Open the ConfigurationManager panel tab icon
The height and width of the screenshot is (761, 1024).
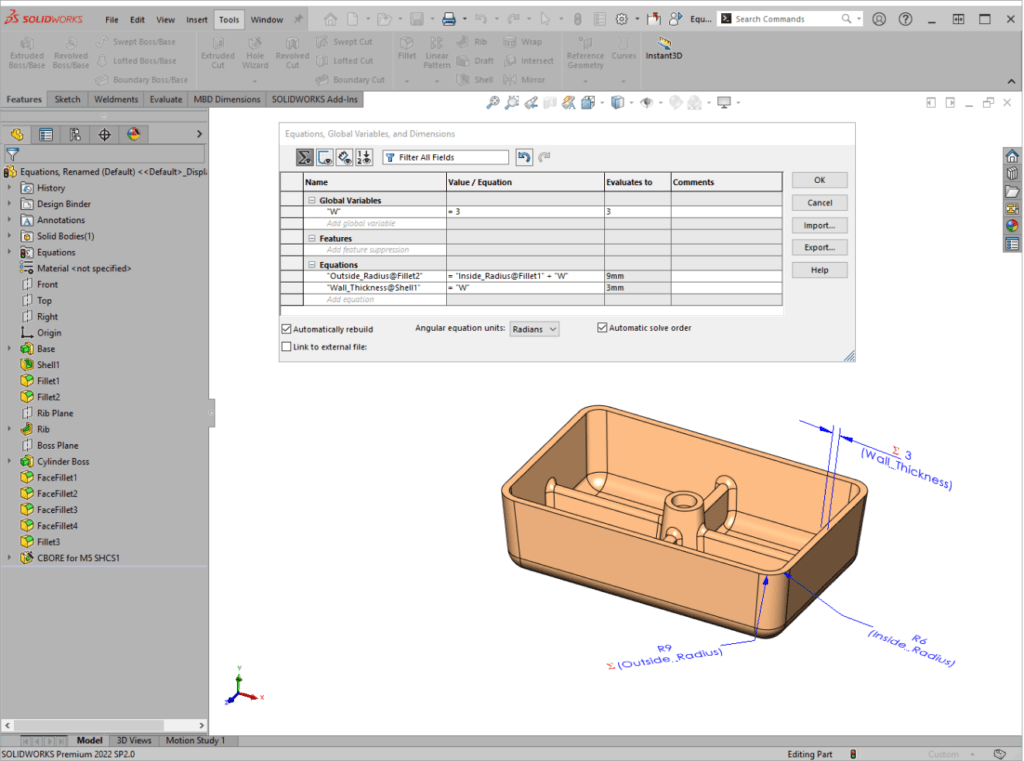pos(75,135)
